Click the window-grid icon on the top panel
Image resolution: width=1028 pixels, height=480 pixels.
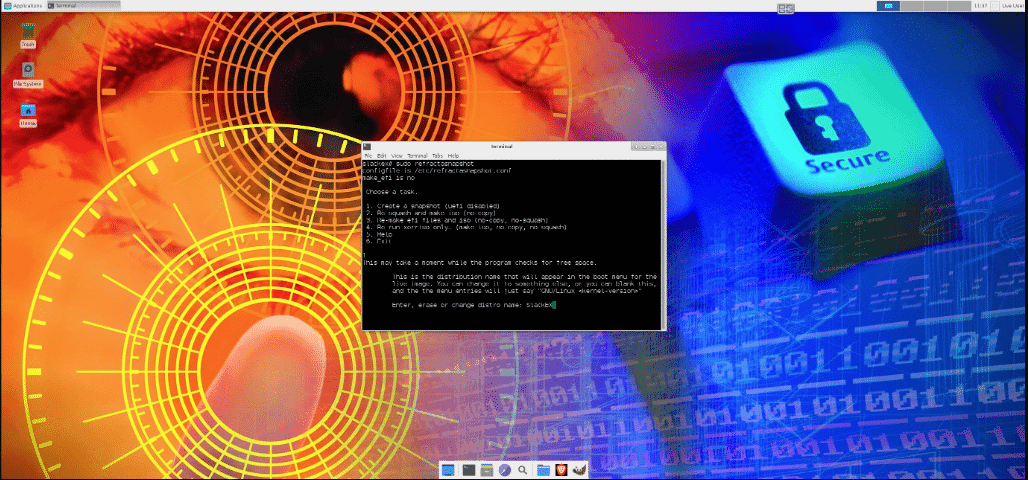(x=785, y=9)
